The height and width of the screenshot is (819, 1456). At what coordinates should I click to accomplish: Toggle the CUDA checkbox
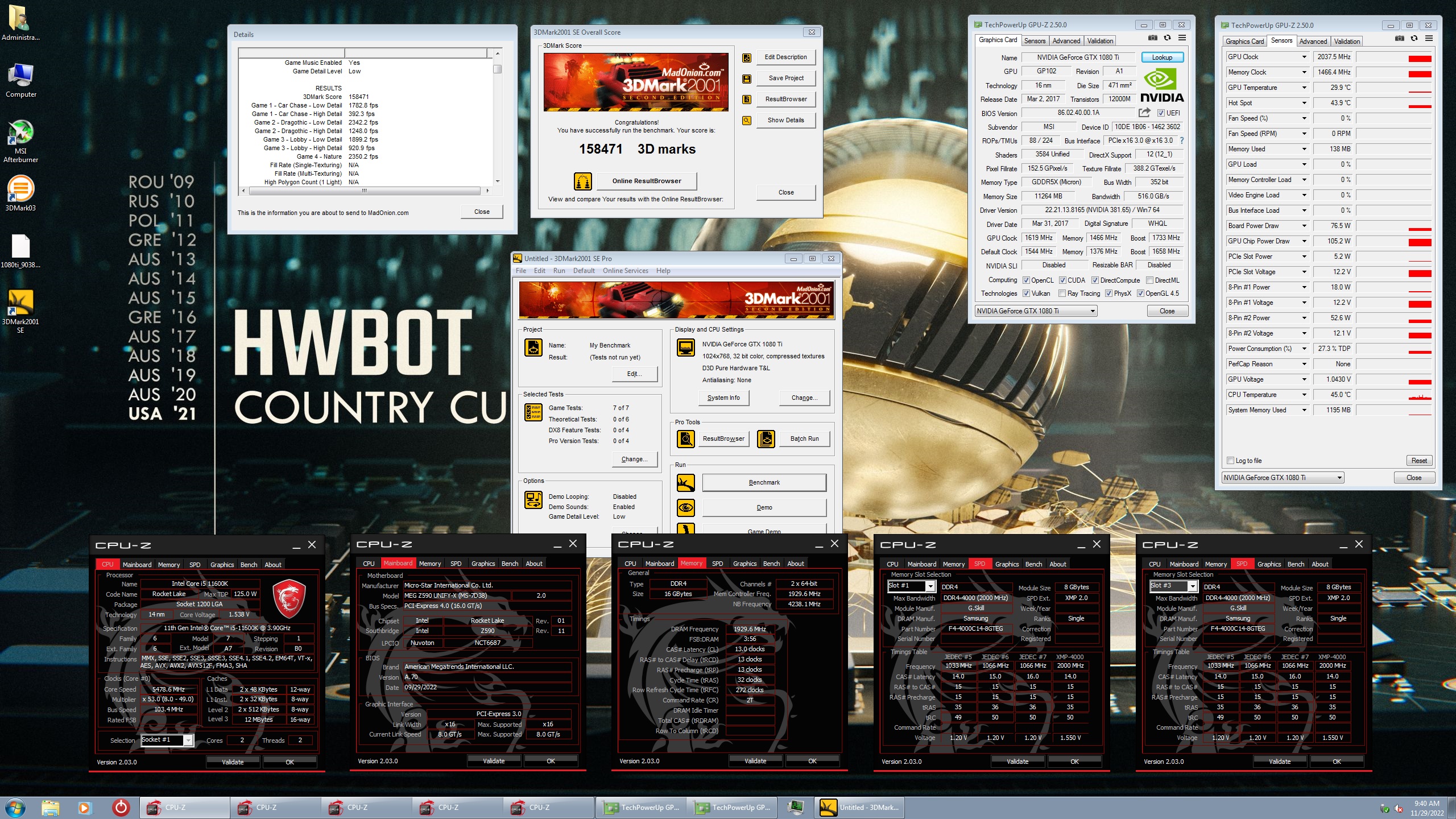pyautogui.click(x=1062, y=280)
